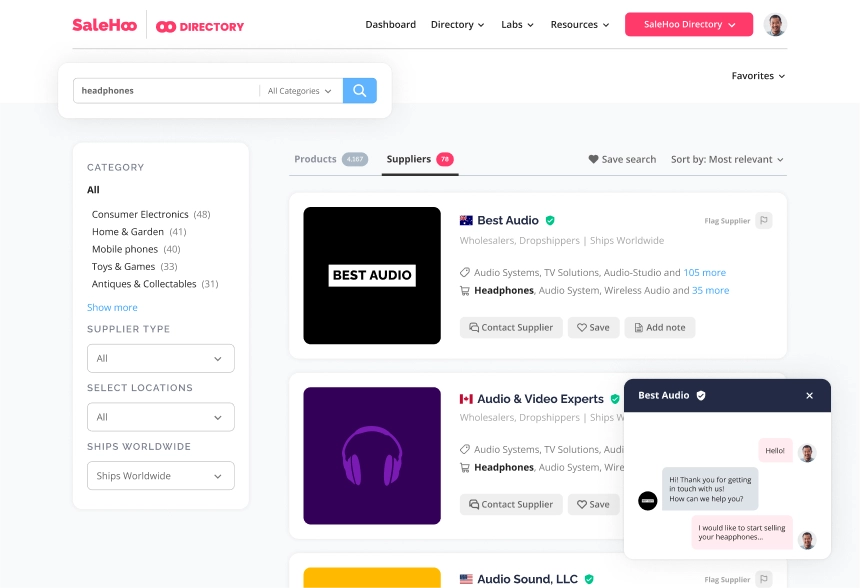The width and height of the screenshot is (860, 588).
Task: Click the 35 more link
Action: click(x=711, y=291)
